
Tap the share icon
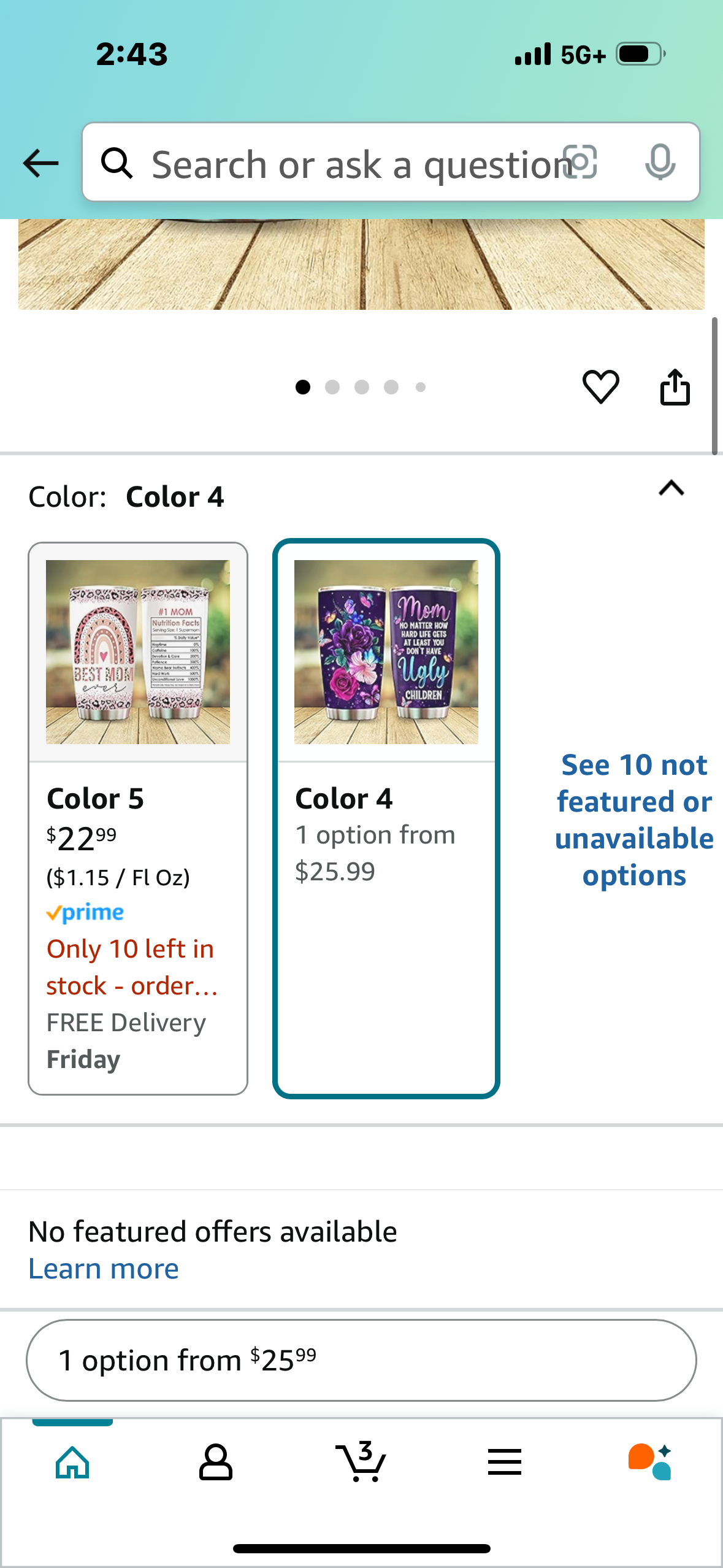pos(675,387)
